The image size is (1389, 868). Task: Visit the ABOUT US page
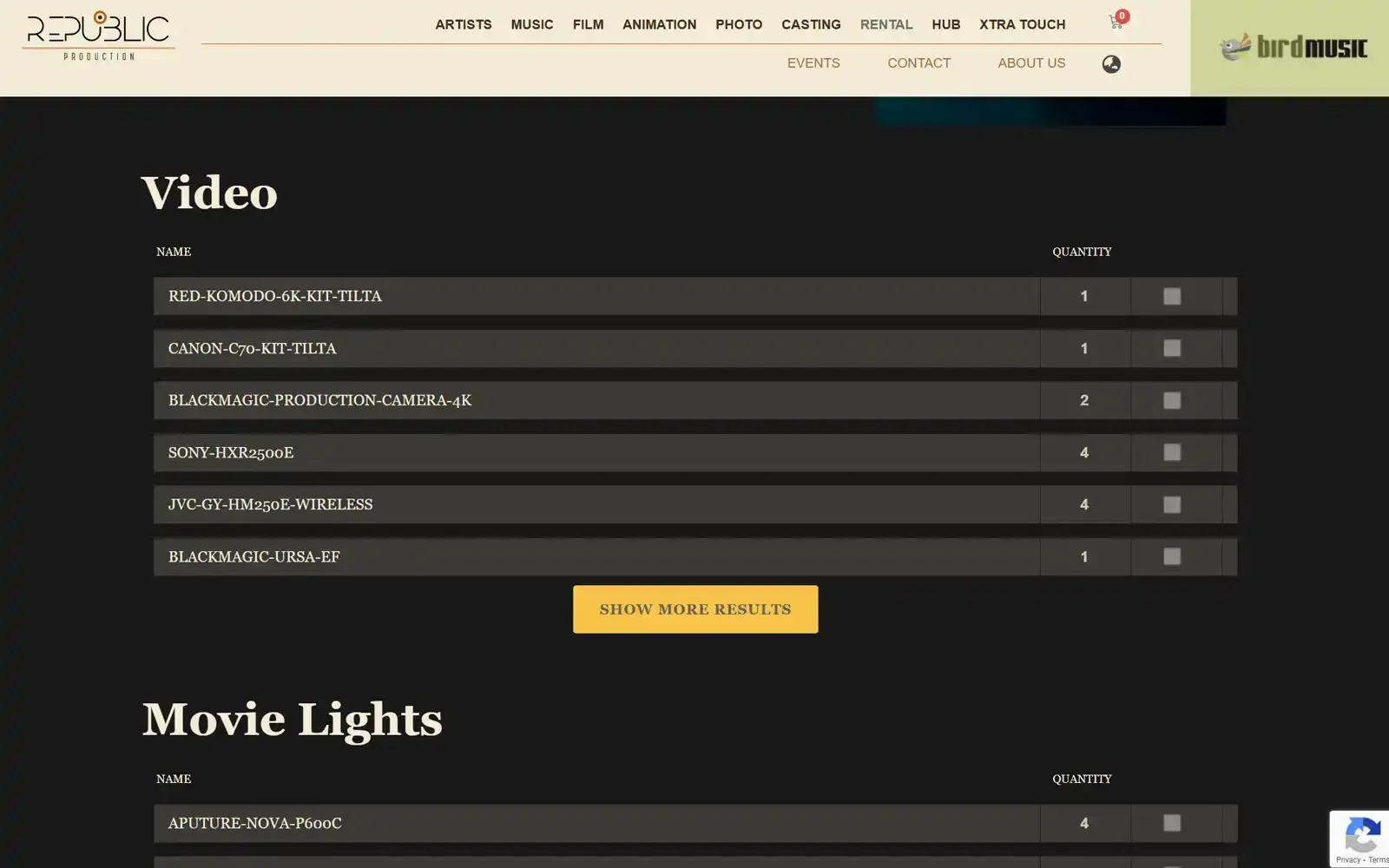coord(1031,63)
